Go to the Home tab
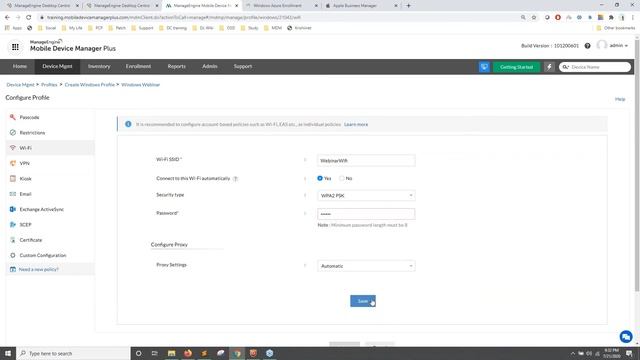Viewport: 640px width, 360px height. (x=20, y=66)
